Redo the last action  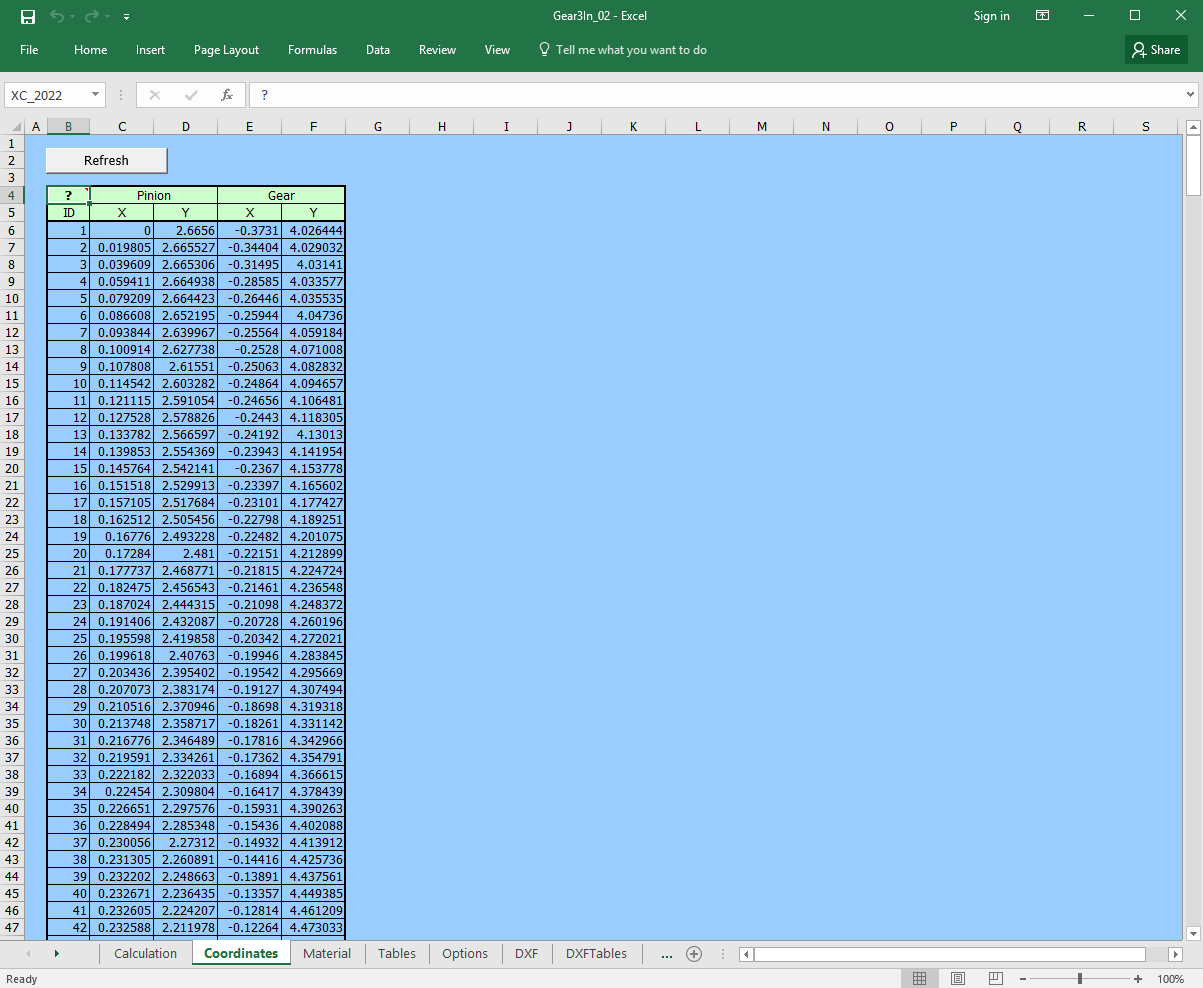point(92,16)
